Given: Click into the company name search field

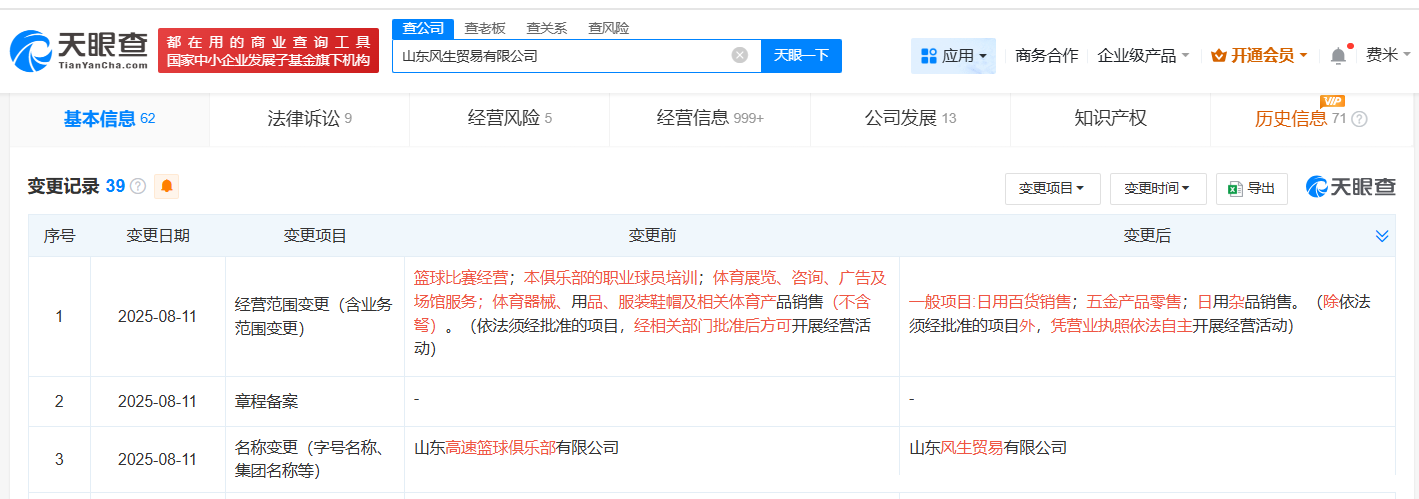Looking at the screenshot, I should coord(560,56).
